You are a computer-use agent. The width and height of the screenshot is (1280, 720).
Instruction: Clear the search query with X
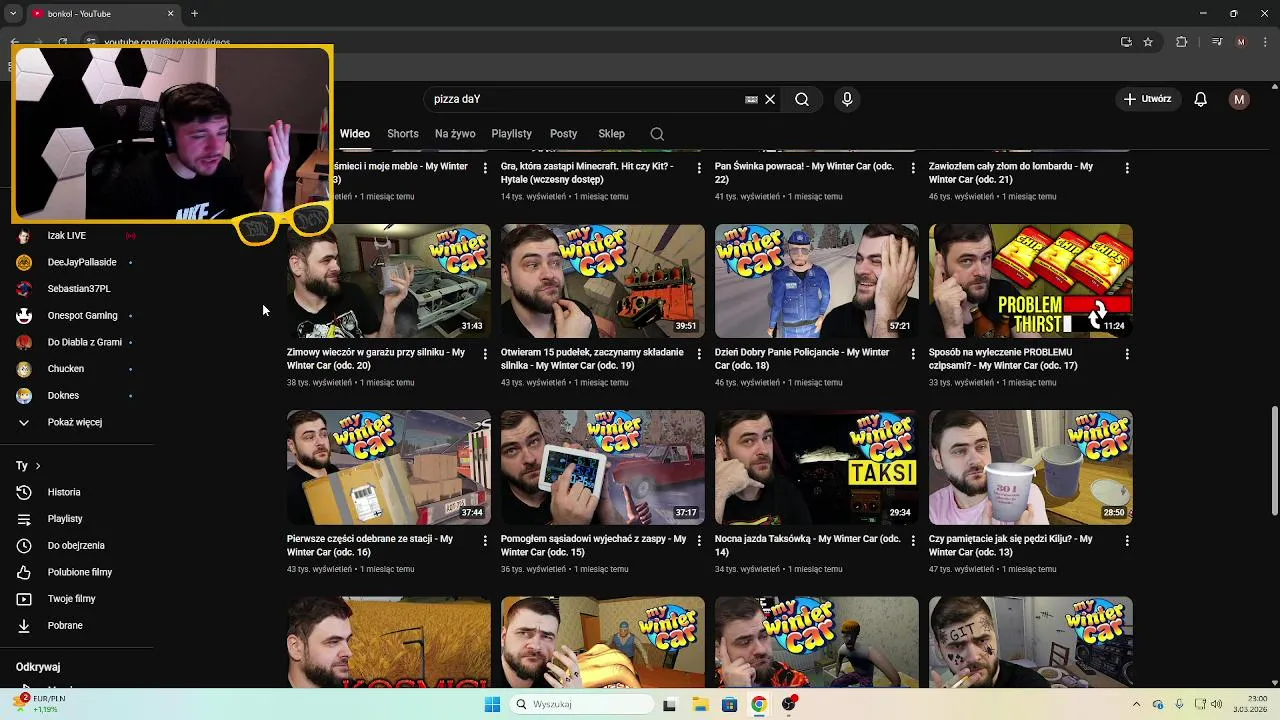(770, 99)
